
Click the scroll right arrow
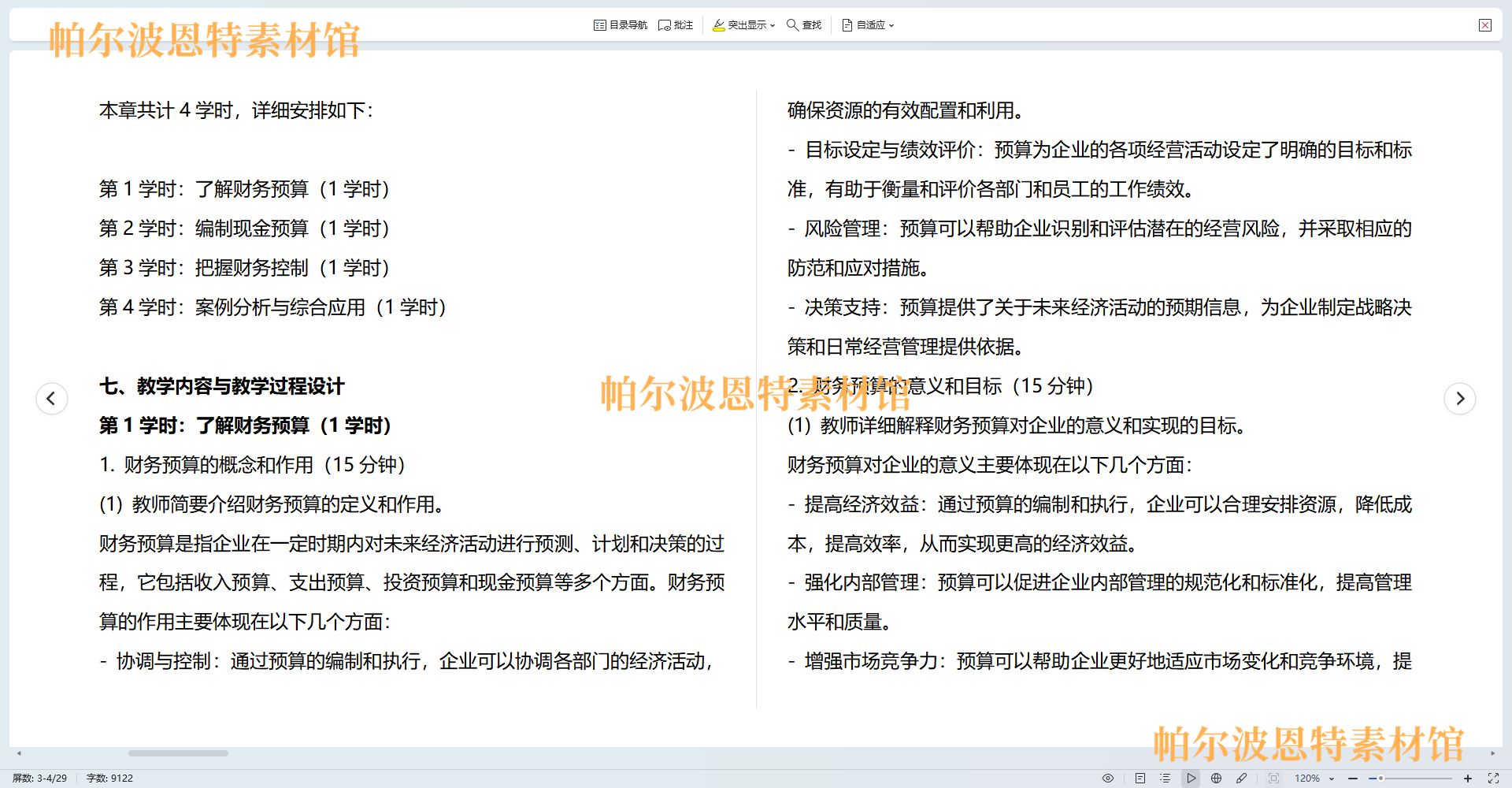coord(1492,753)
